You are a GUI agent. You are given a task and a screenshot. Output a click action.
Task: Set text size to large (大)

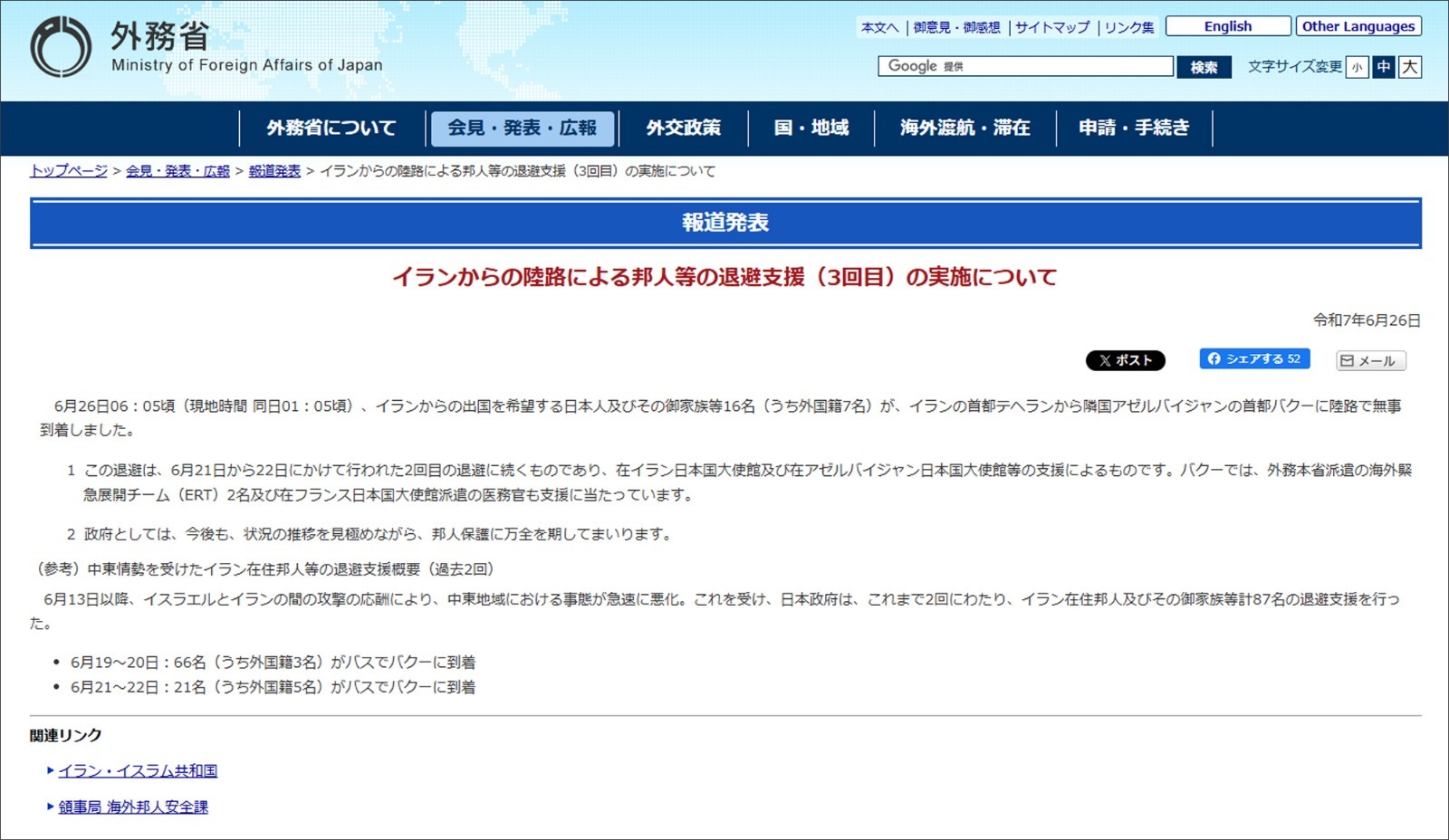click(1409, 67)
